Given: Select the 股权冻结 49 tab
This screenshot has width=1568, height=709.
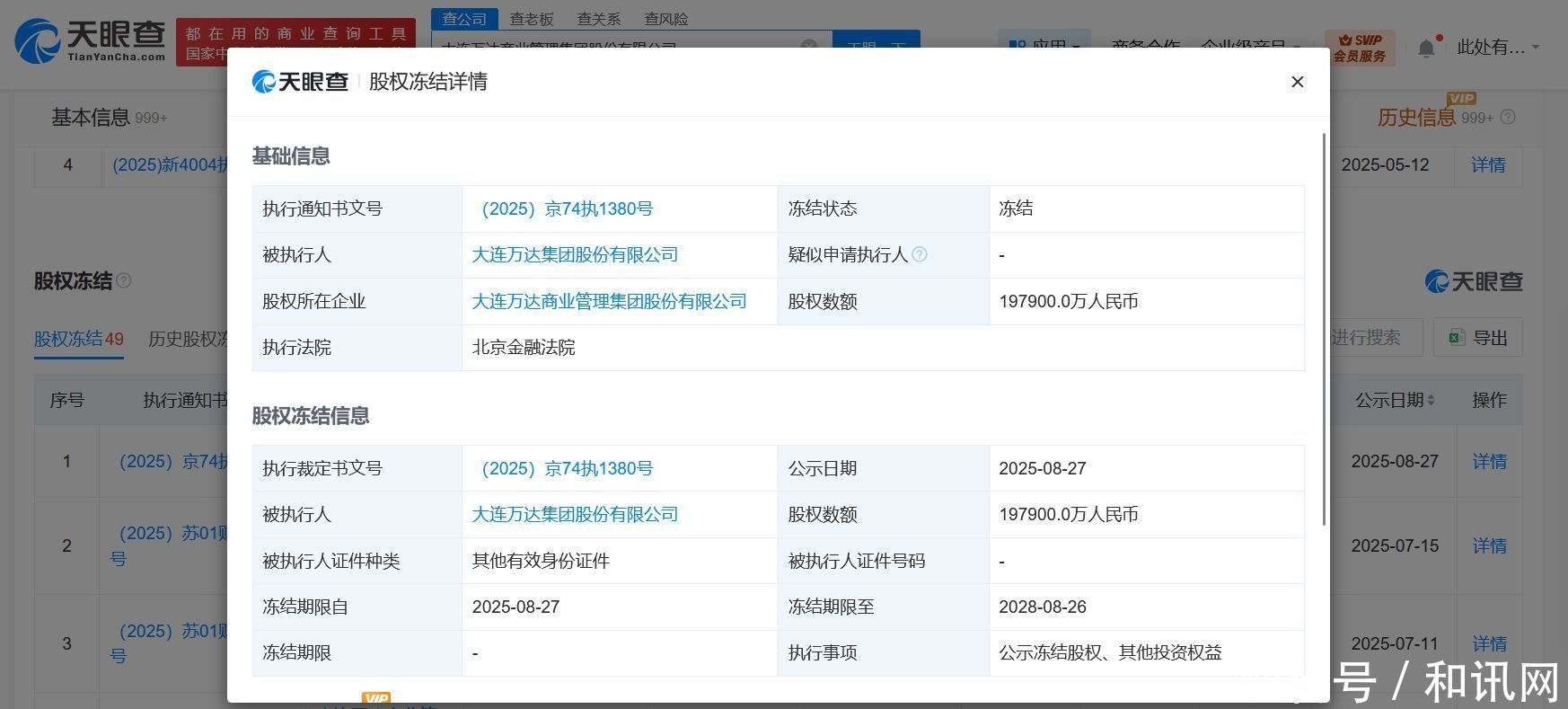Looking at the screenshot, I should 79,340.
